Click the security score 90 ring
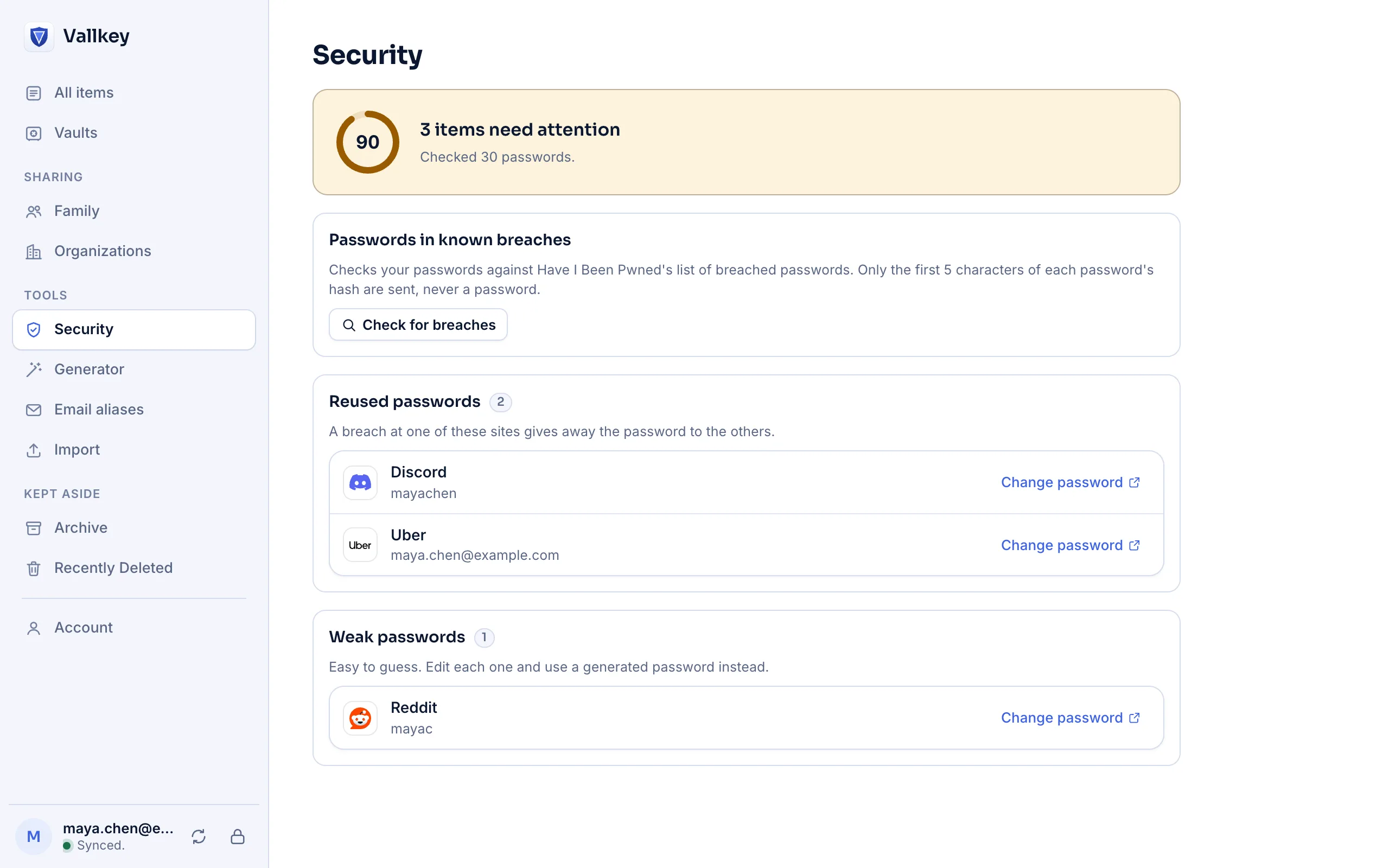Image resolution: width=1389 pixels, height=868 pixels. pyautogui.click(x=367, y=142)
